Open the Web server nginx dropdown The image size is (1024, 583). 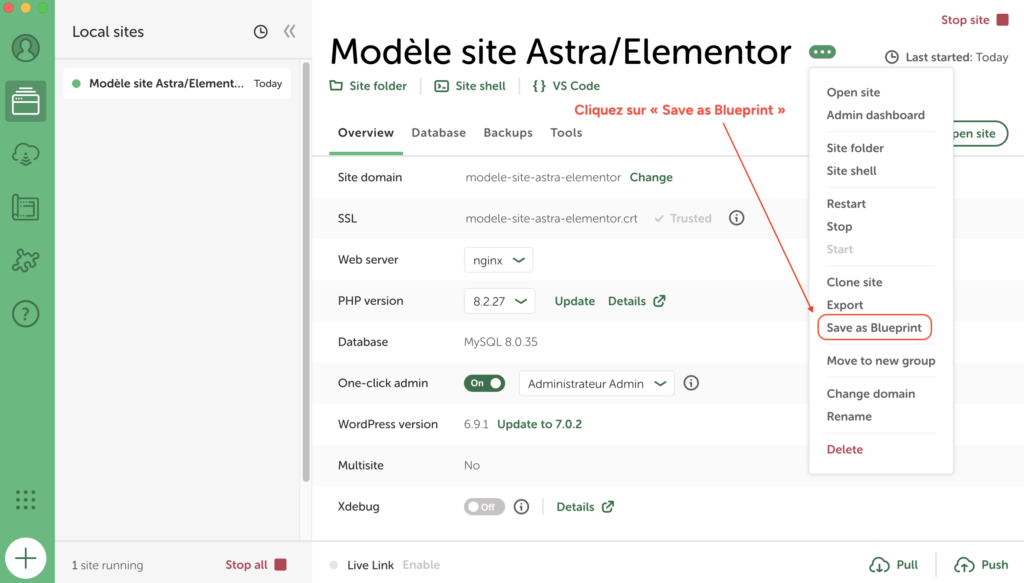coord(498,260)
